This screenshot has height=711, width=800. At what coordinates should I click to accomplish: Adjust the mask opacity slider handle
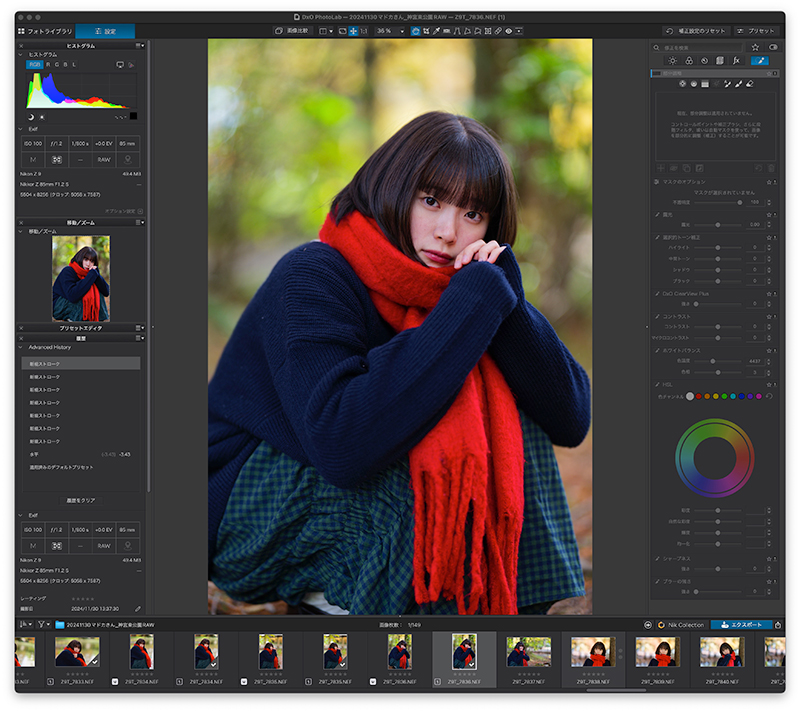(x=739, y=202)
